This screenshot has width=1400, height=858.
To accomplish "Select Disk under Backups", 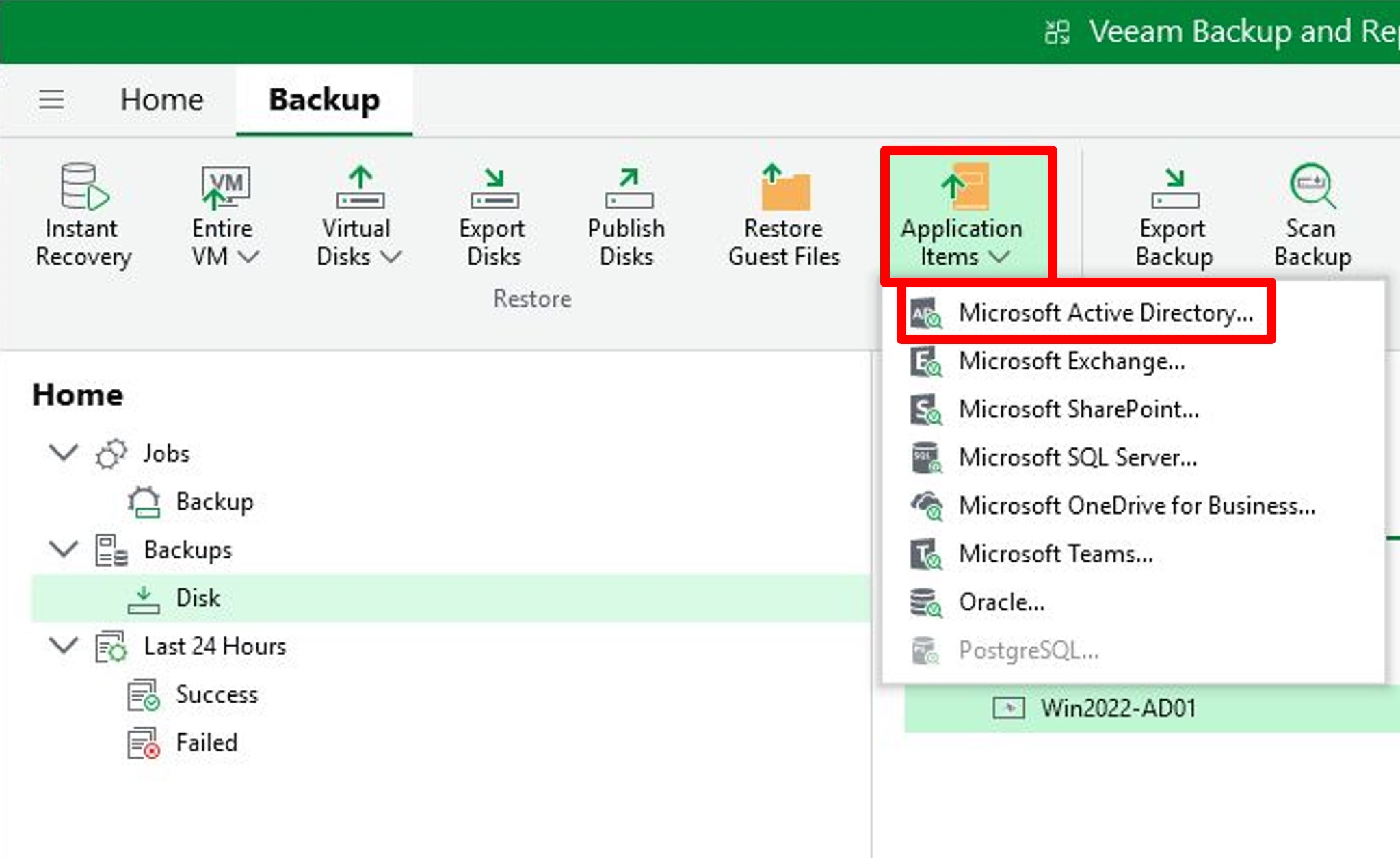I will (x=451, y=598).
